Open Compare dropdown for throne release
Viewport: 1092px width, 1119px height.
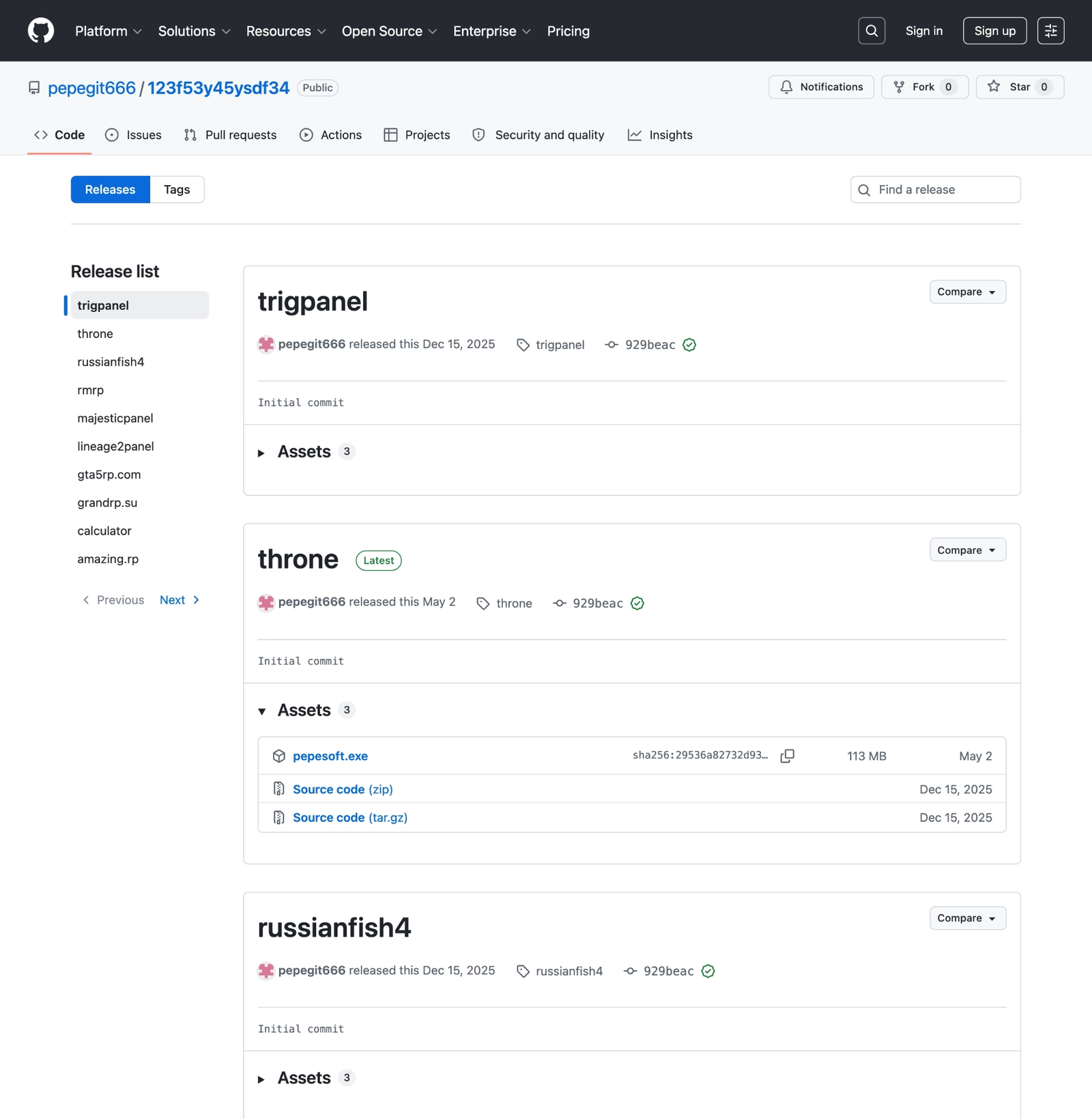click(967, 550)
